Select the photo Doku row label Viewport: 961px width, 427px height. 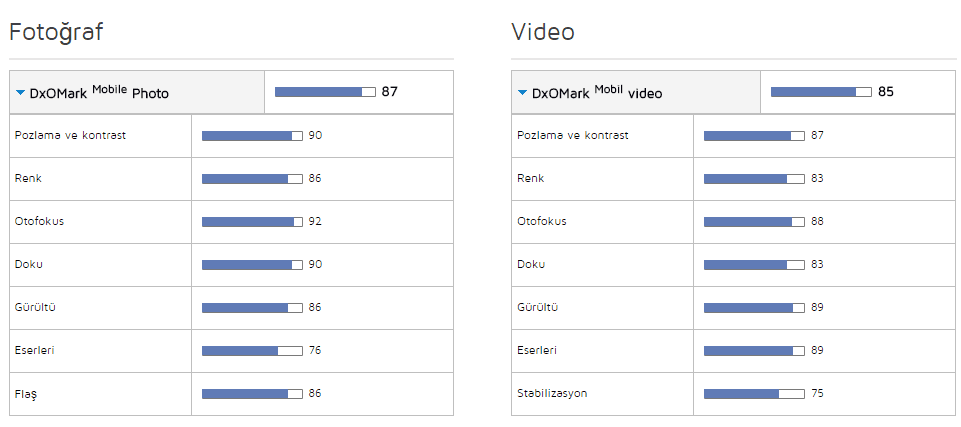(28, 264)
